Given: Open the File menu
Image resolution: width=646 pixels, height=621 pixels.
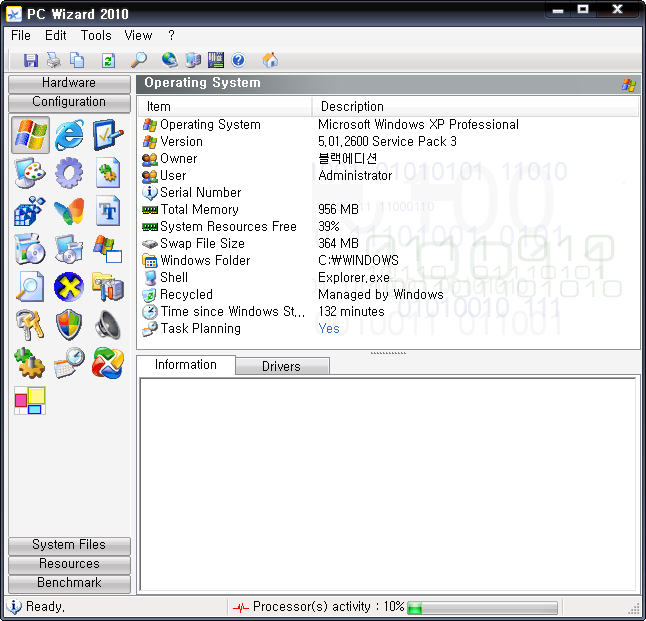Looking at the screenshot, I should coord(21,35).
